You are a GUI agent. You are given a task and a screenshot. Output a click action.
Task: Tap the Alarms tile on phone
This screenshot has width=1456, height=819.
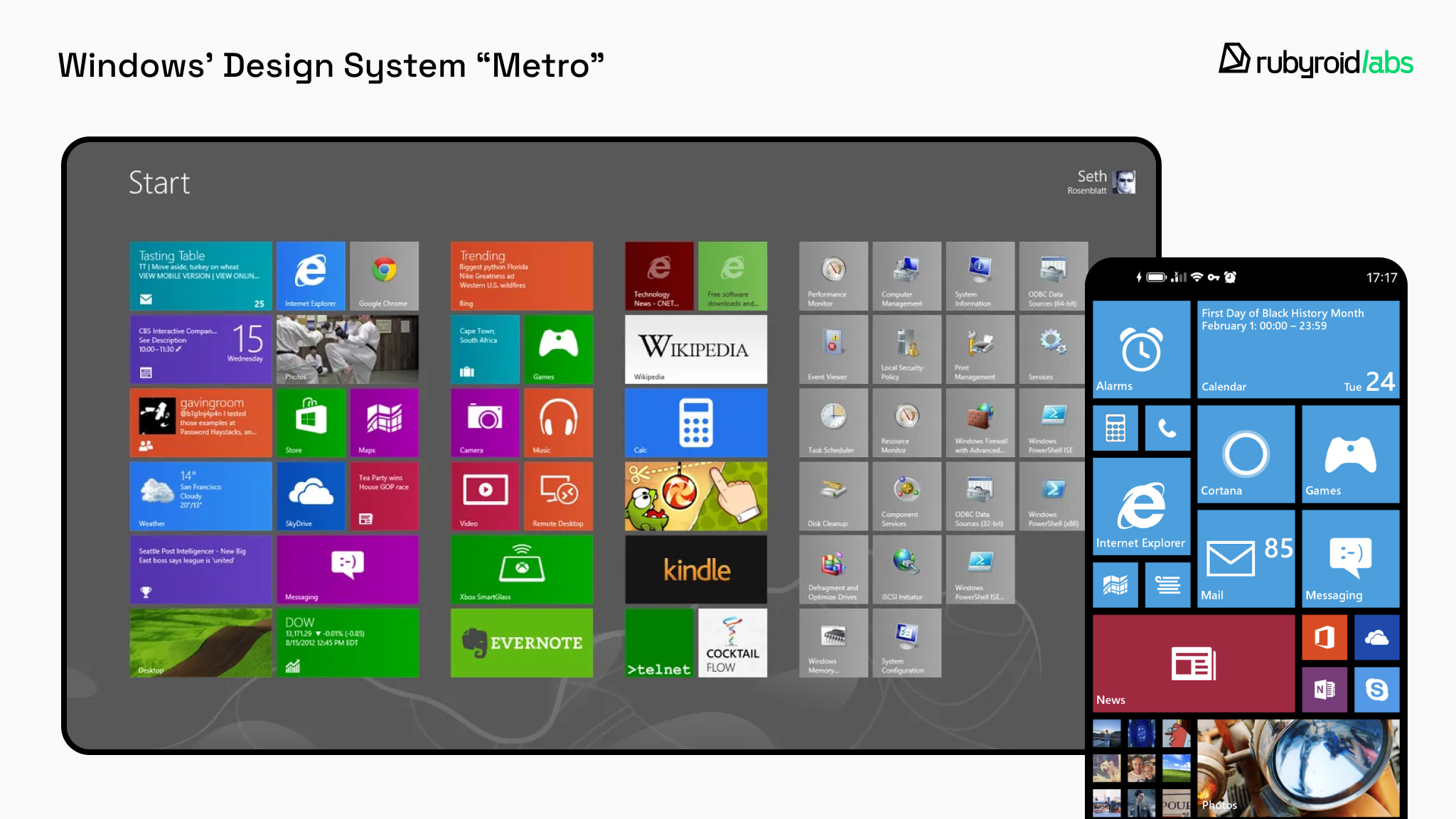point(1140,348)
